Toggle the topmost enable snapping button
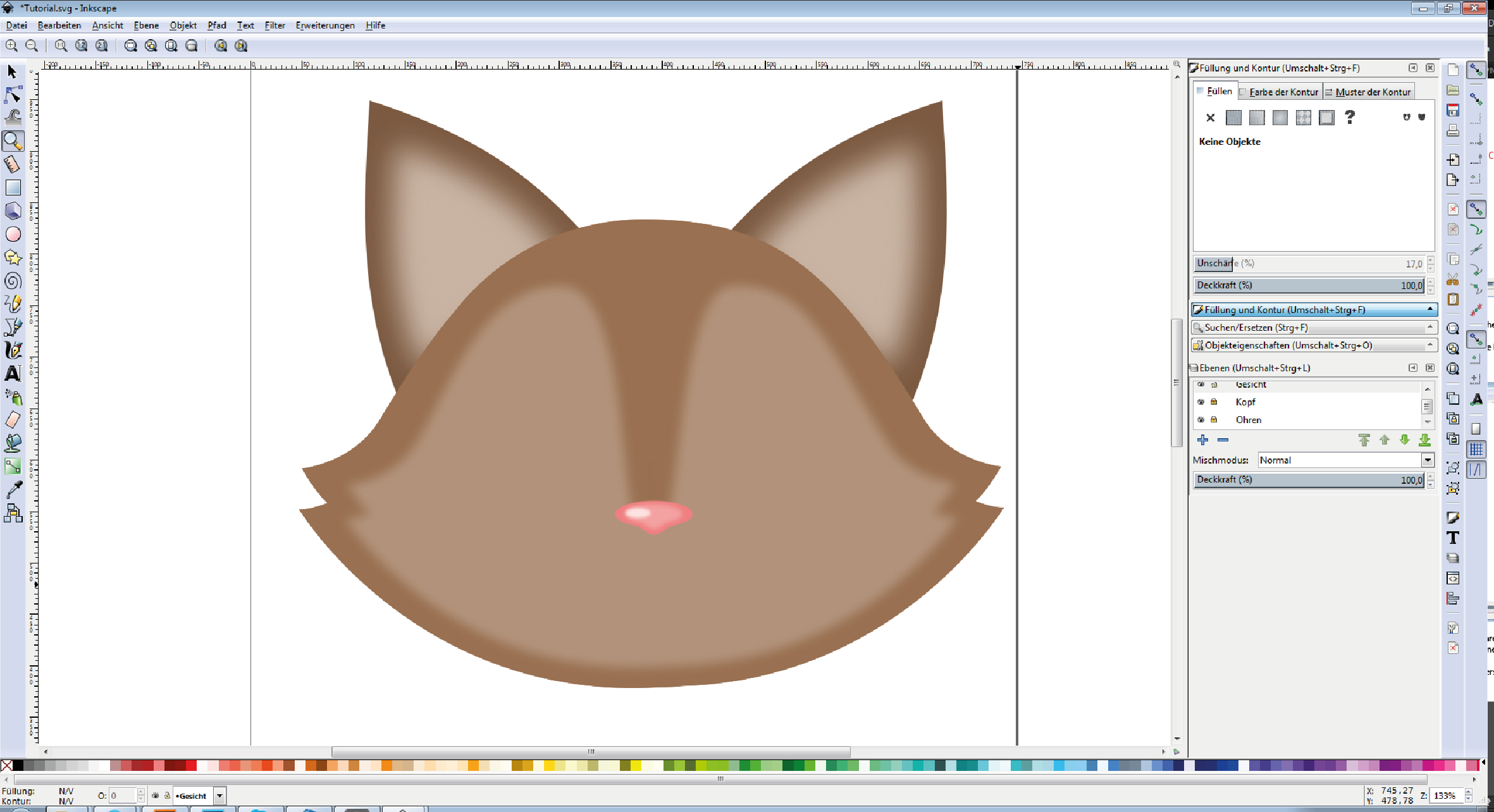Screen dimensions: 1494x812 click(x=1476, y=70)
